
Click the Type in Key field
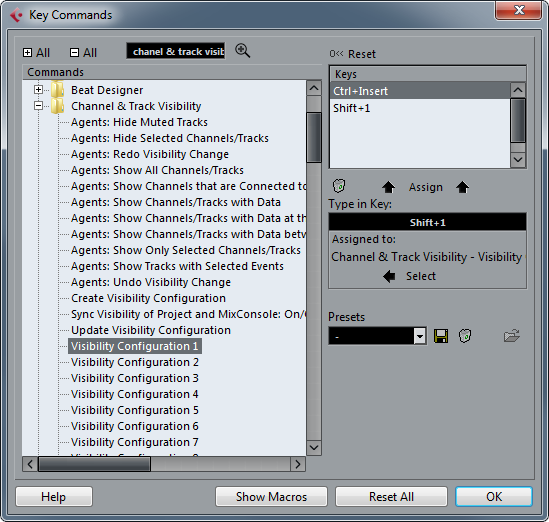click(427, 222)
